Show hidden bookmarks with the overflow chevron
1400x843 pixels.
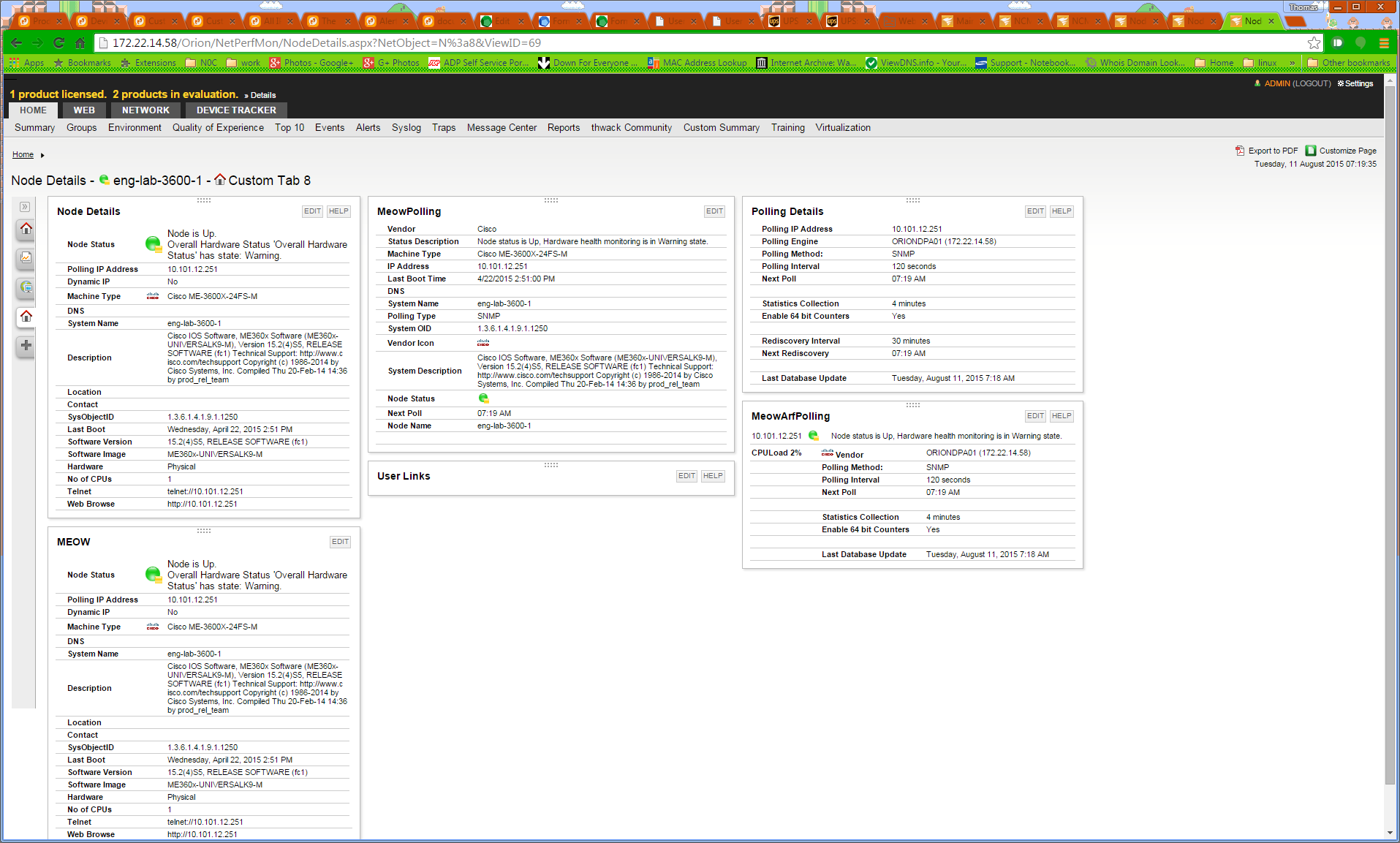(x=1292, y=63)
